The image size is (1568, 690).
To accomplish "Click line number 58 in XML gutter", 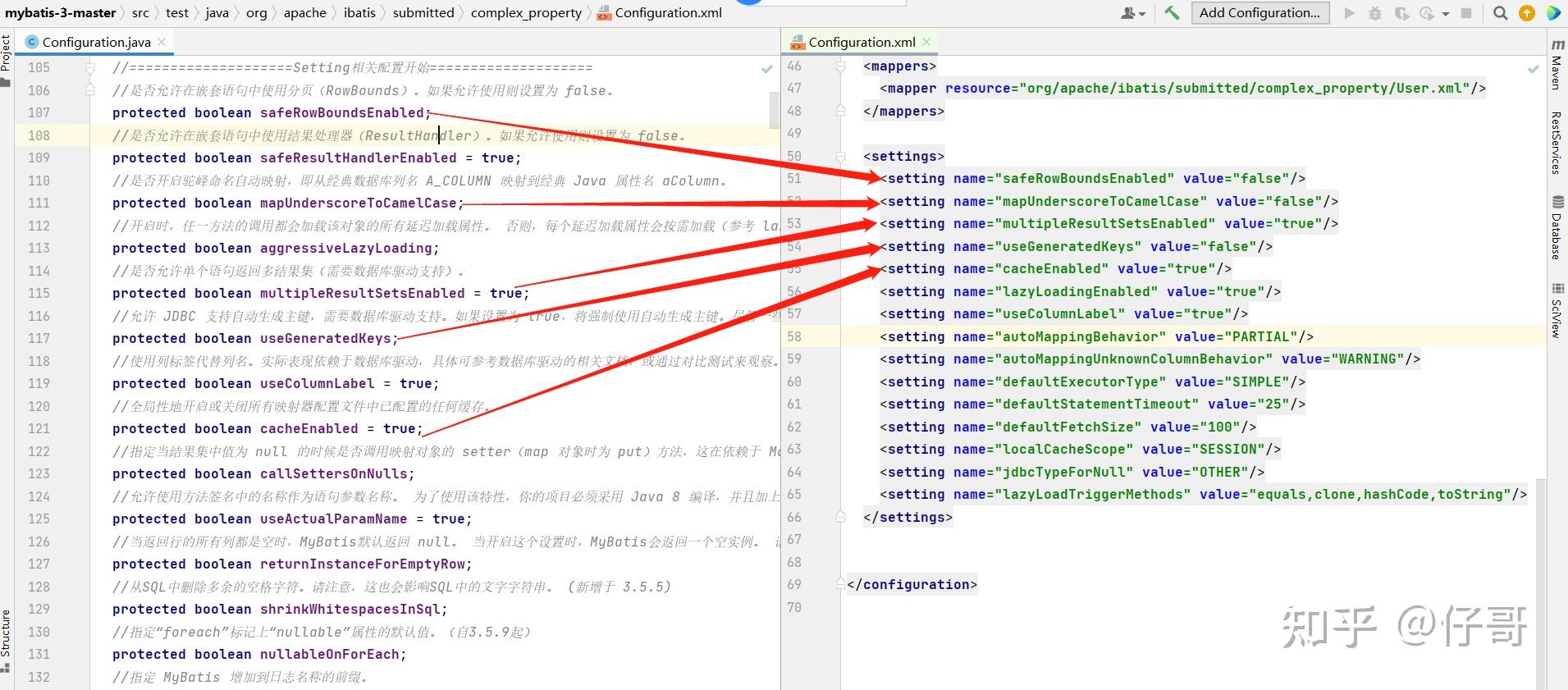I will tap(794, 336).
